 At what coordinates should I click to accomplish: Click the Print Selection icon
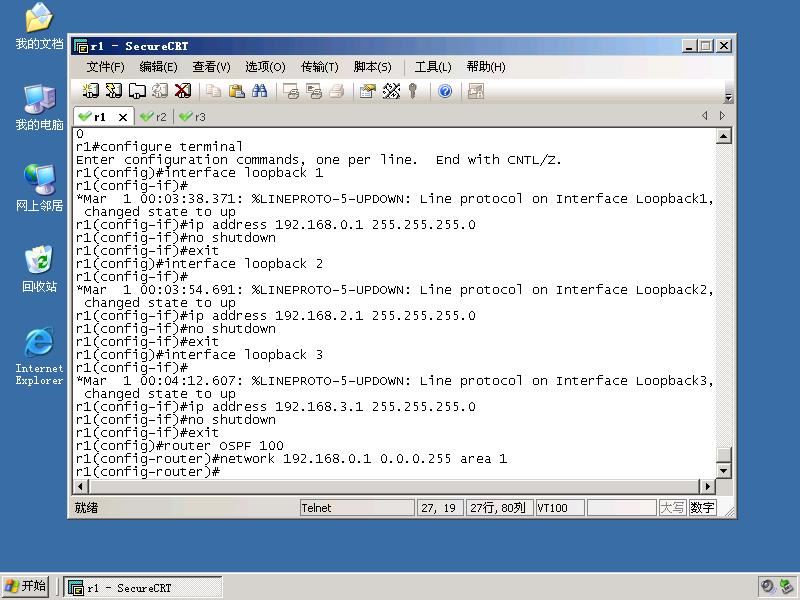(314, 91)
